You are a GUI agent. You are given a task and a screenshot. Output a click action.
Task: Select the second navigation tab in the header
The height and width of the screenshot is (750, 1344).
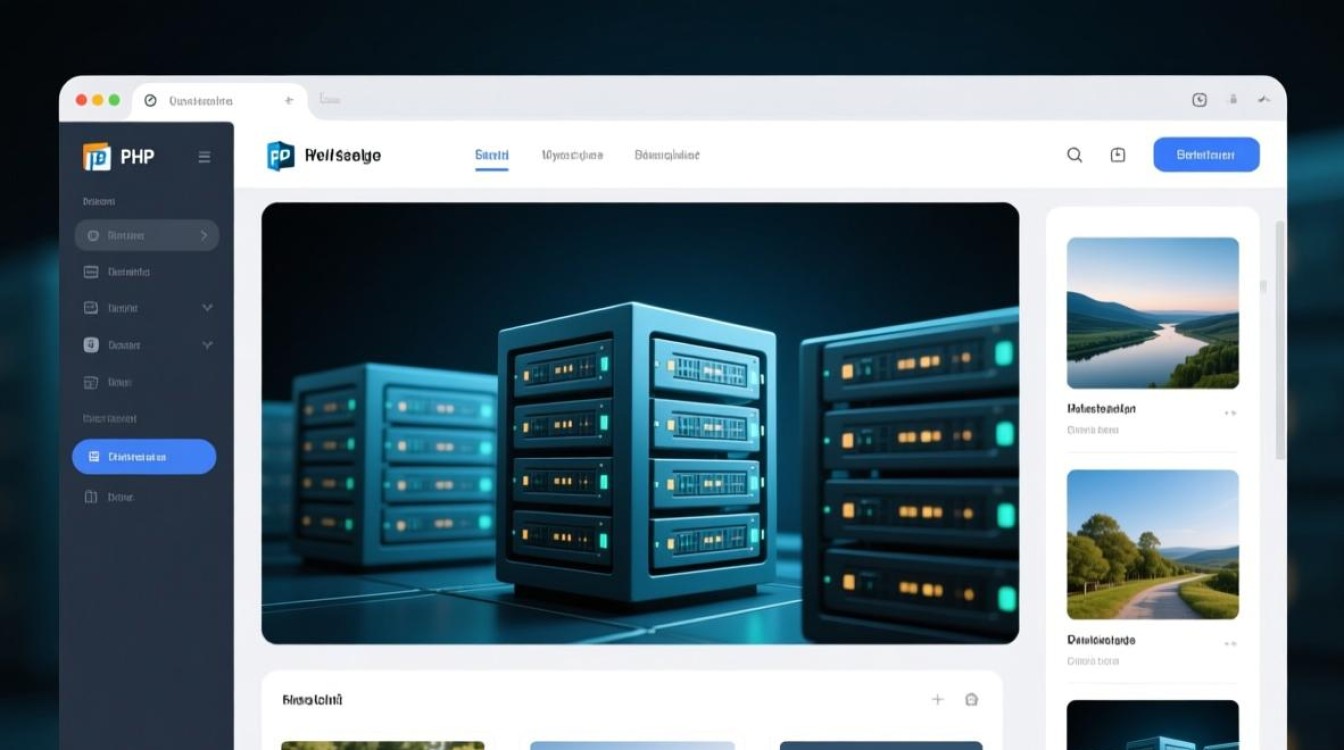click(572, 155)
